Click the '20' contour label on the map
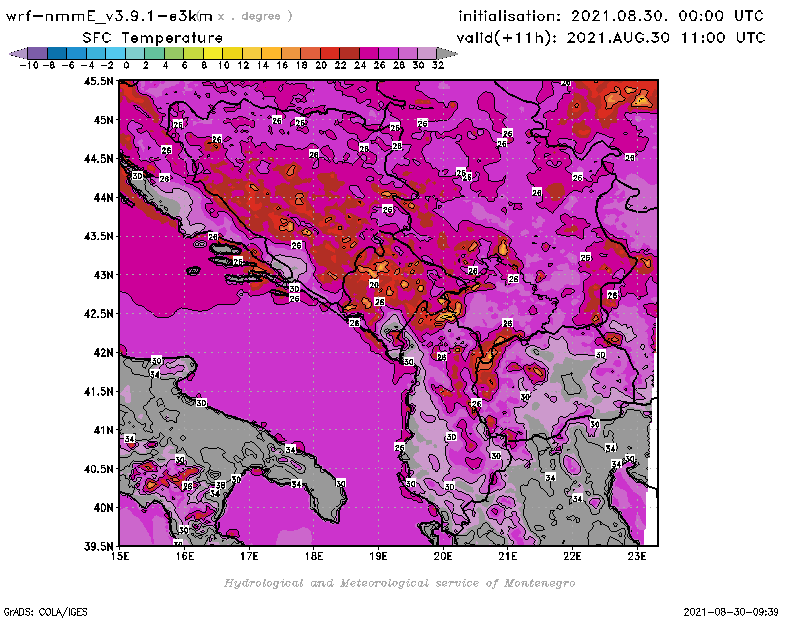The height and width of the screenshot is (618, 800). click(x=374, y=285)
